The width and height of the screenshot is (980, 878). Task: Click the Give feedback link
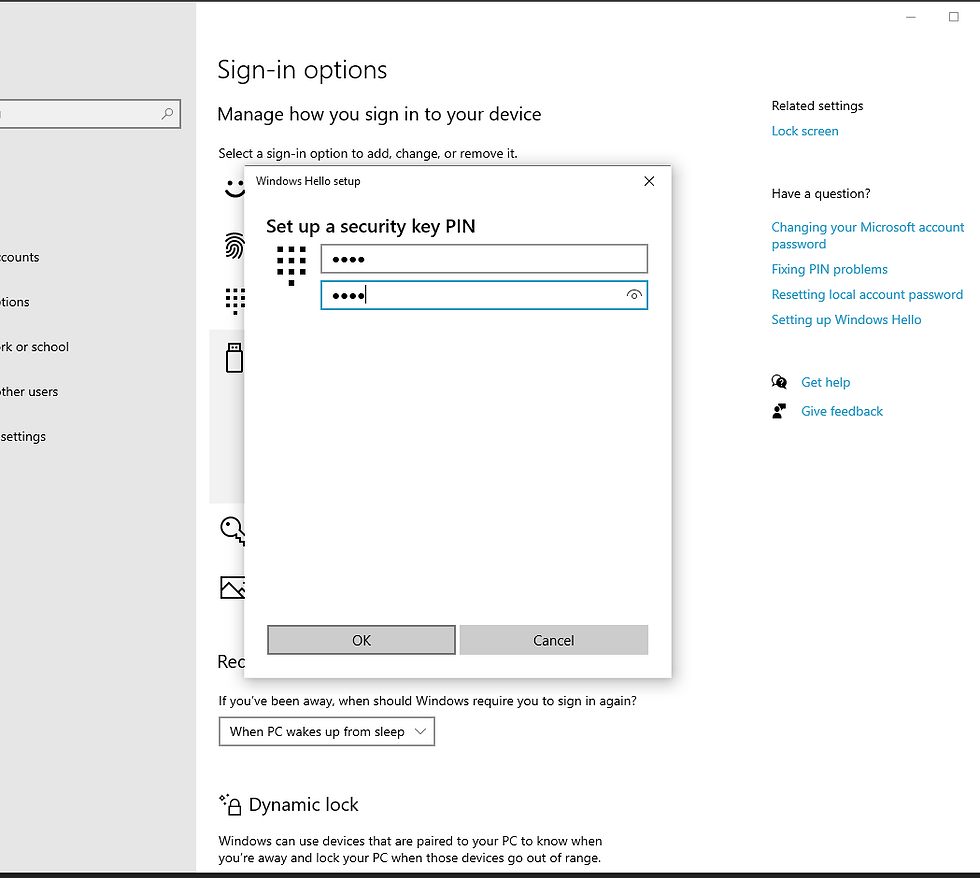[842, 411]
